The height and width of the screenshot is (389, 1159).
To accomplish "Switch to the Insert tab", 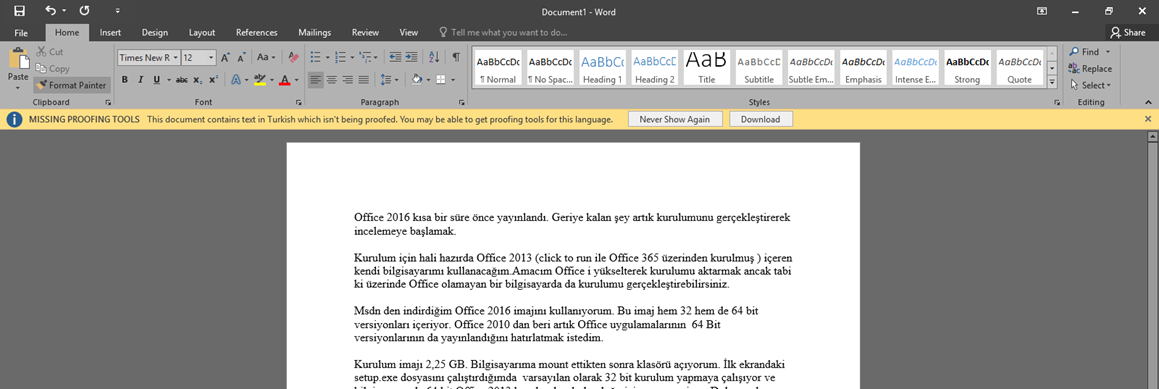I will (110, 33).
